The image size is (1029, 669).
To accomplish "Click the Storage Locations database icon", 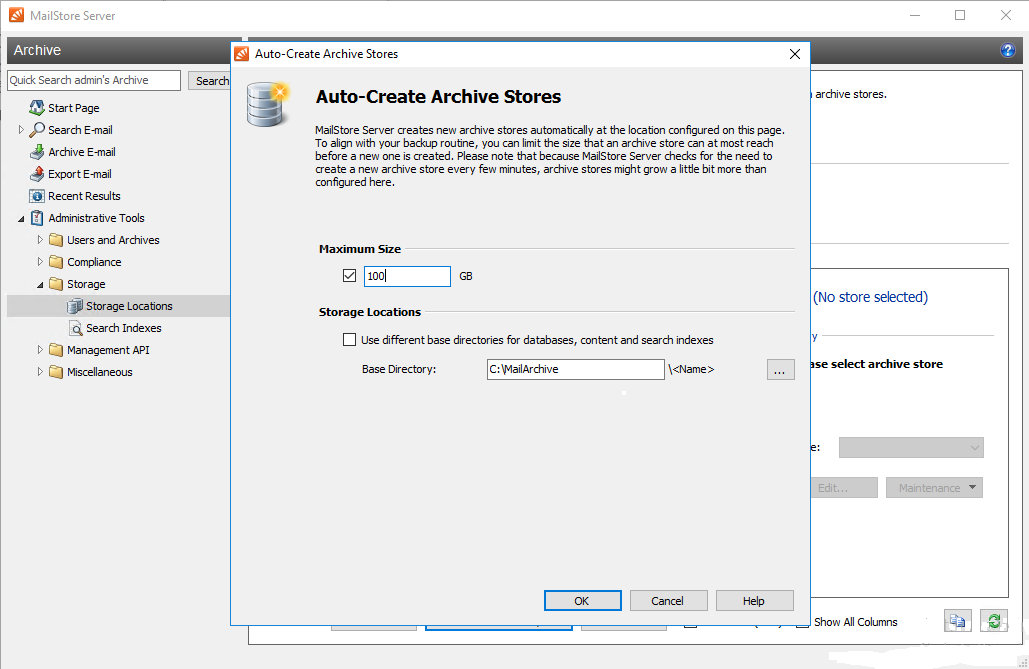I will 75,306.
